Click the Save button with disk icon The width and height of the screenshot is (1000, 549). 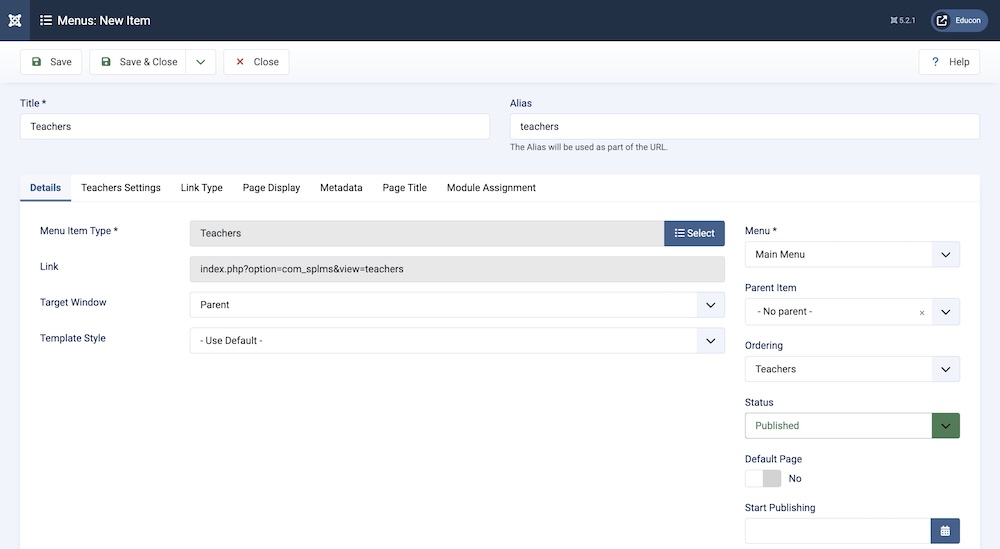pos(51,62)
